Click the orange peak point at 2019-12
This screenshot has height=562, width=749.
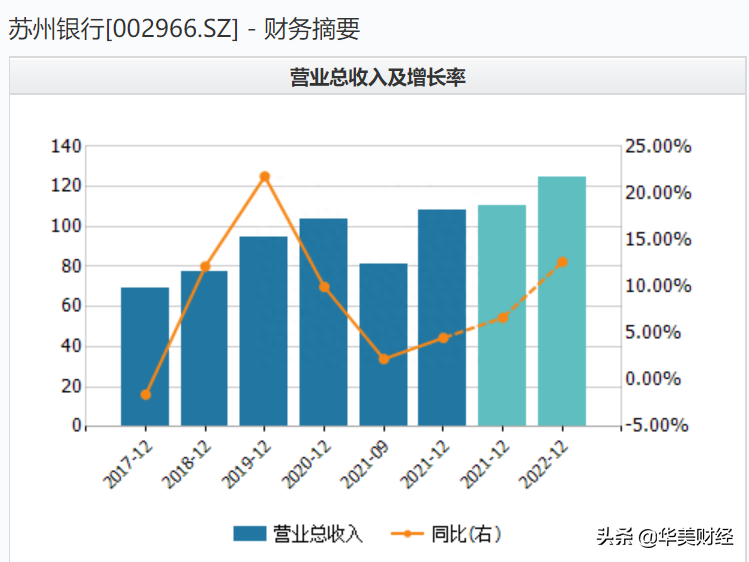pos(265,177)
